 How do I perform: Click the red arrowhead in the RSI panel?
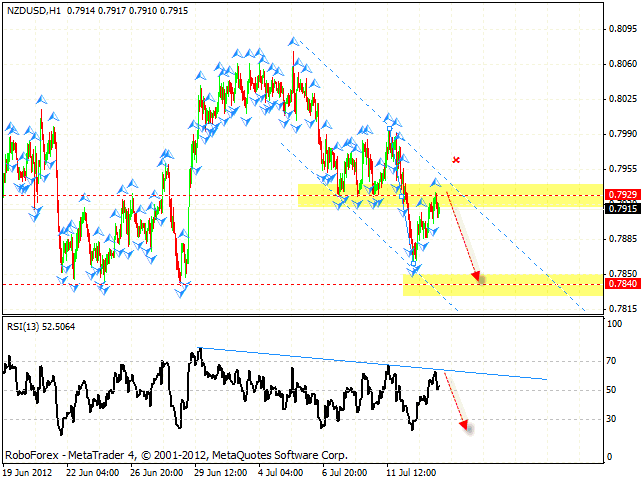click(x=464, y=426)
